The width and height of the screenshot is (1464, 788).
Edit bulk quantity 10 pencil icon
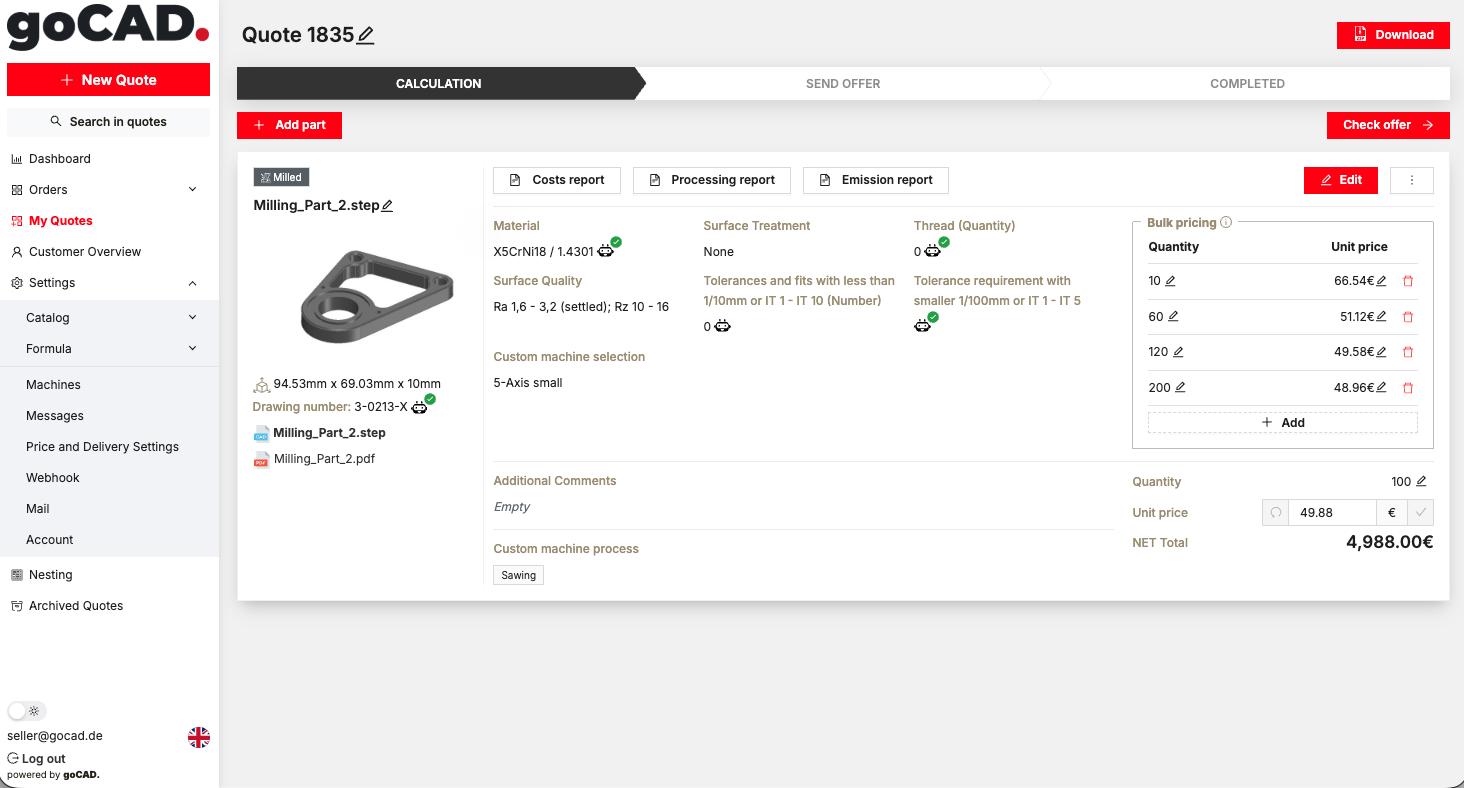tap(1171, 281)
